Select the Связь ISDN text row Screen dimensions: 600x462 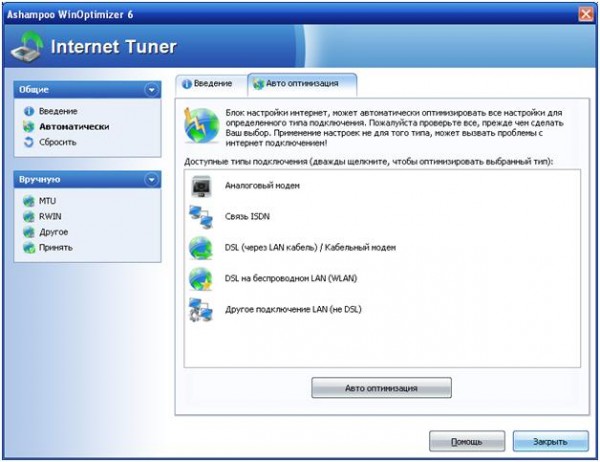click(x=247, y=217)
